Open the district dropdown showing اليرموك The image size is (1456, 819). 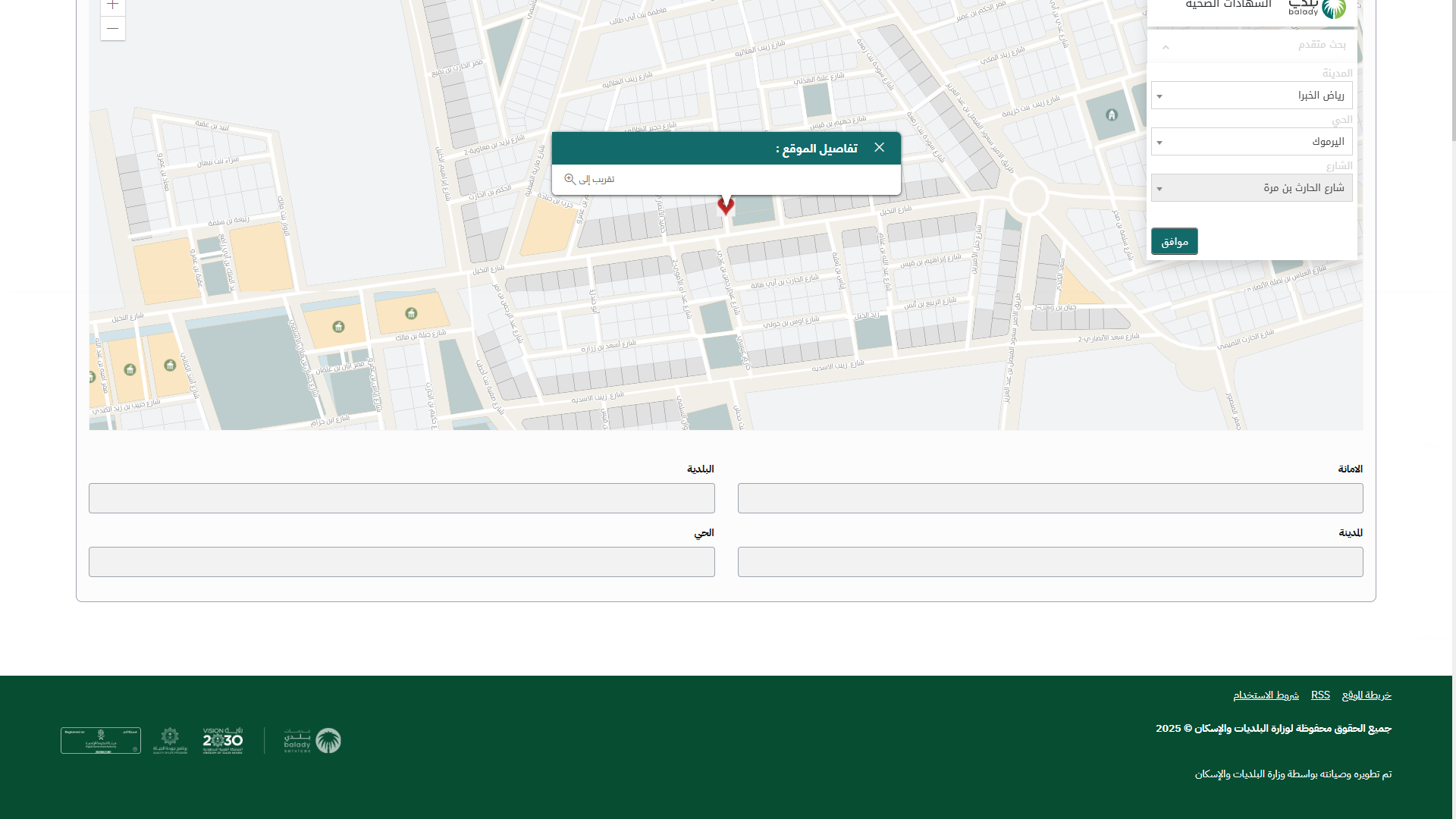[1251, 142]
